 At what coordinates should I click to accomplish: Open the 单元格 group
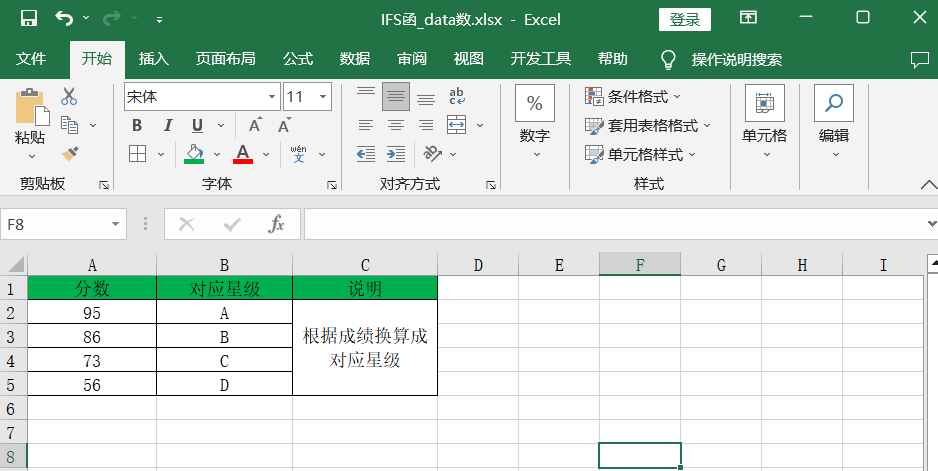[x=765, y=122]
